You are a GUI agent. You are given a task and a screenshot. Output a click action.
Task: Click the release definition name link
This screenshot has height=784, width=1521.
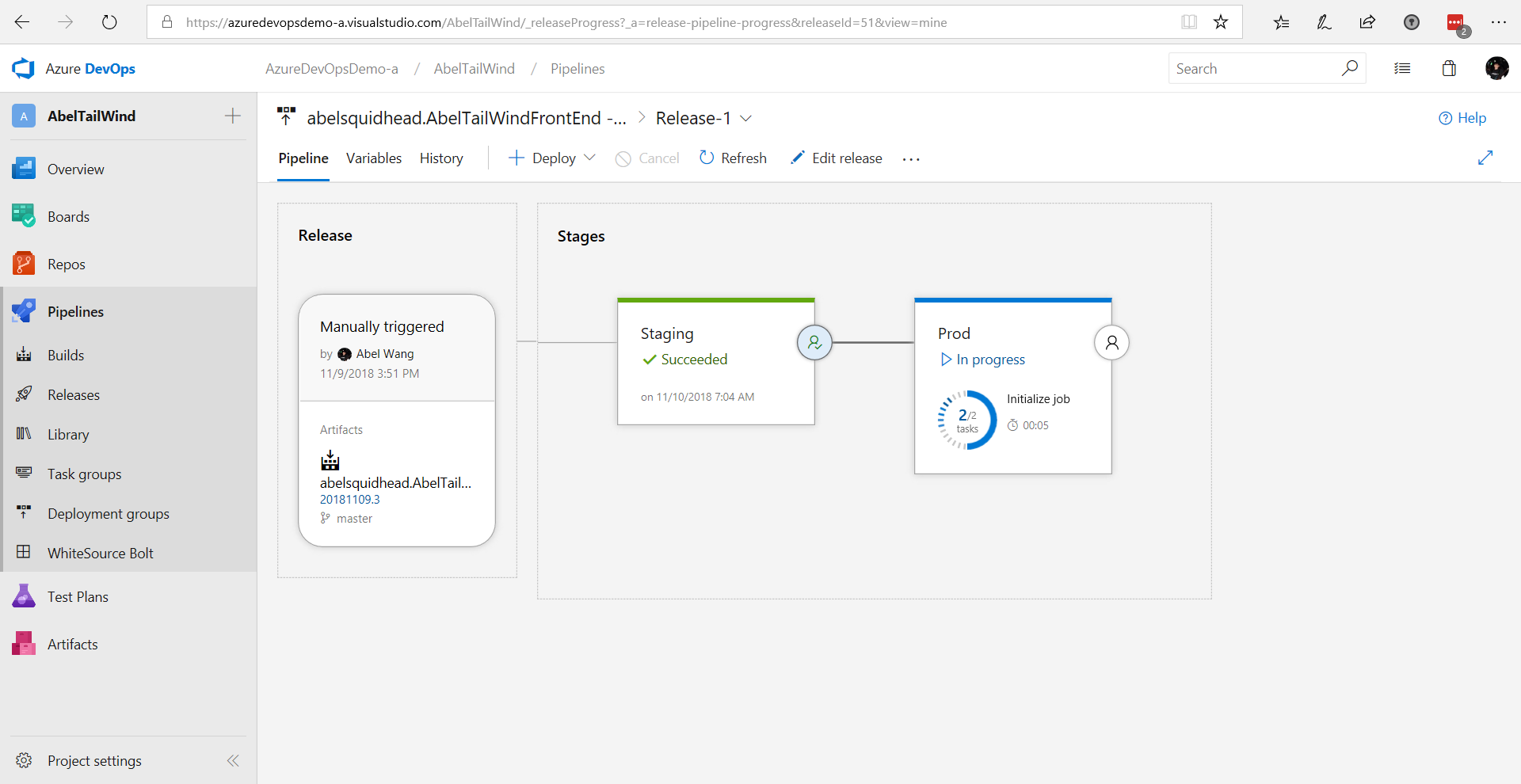(x=467, y=118)
